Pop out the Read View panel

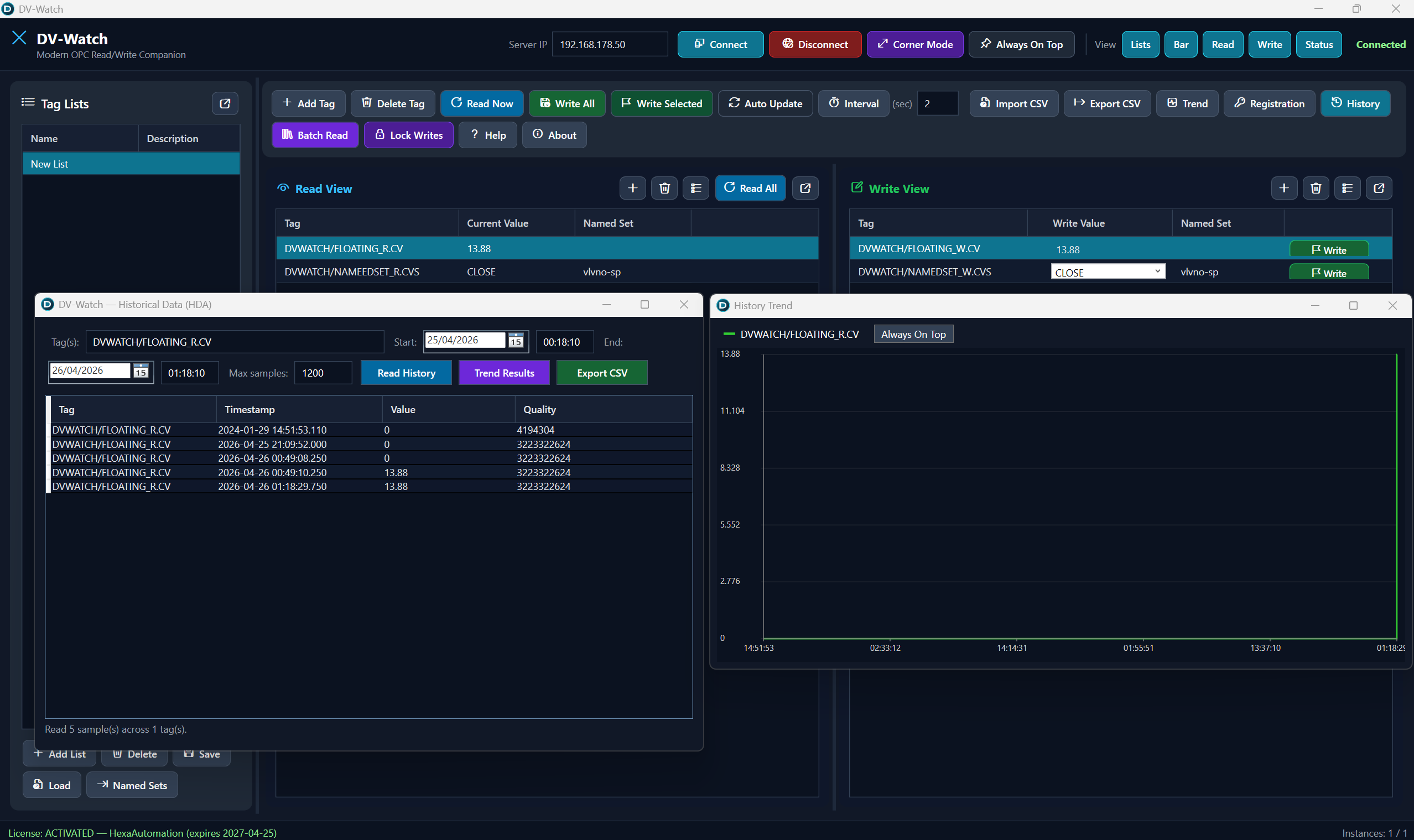tap(805, 188)
